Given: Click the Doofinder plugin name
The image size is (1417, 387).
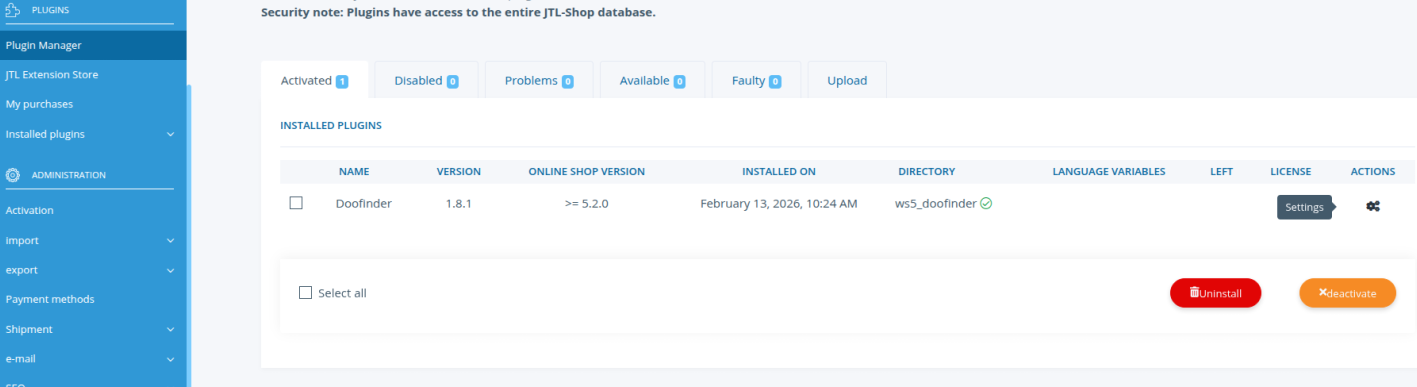Looking at the screenshot, I should point(364,203).
